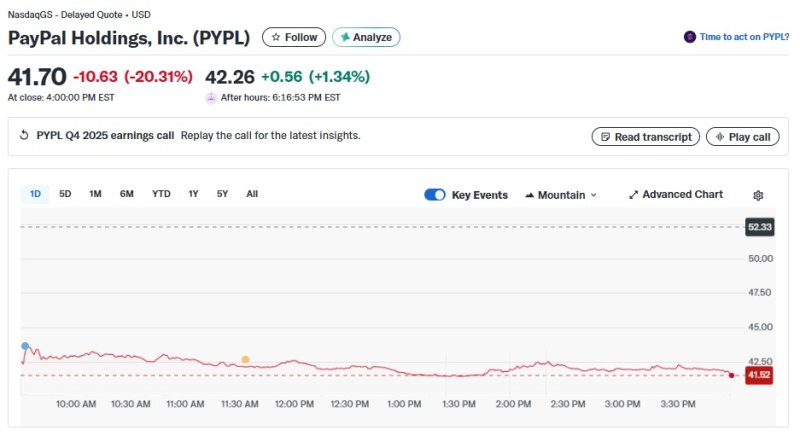Click the blue event marker on chart
The height and width of the screenshot is (436, 800).
[x=25, y=346]
